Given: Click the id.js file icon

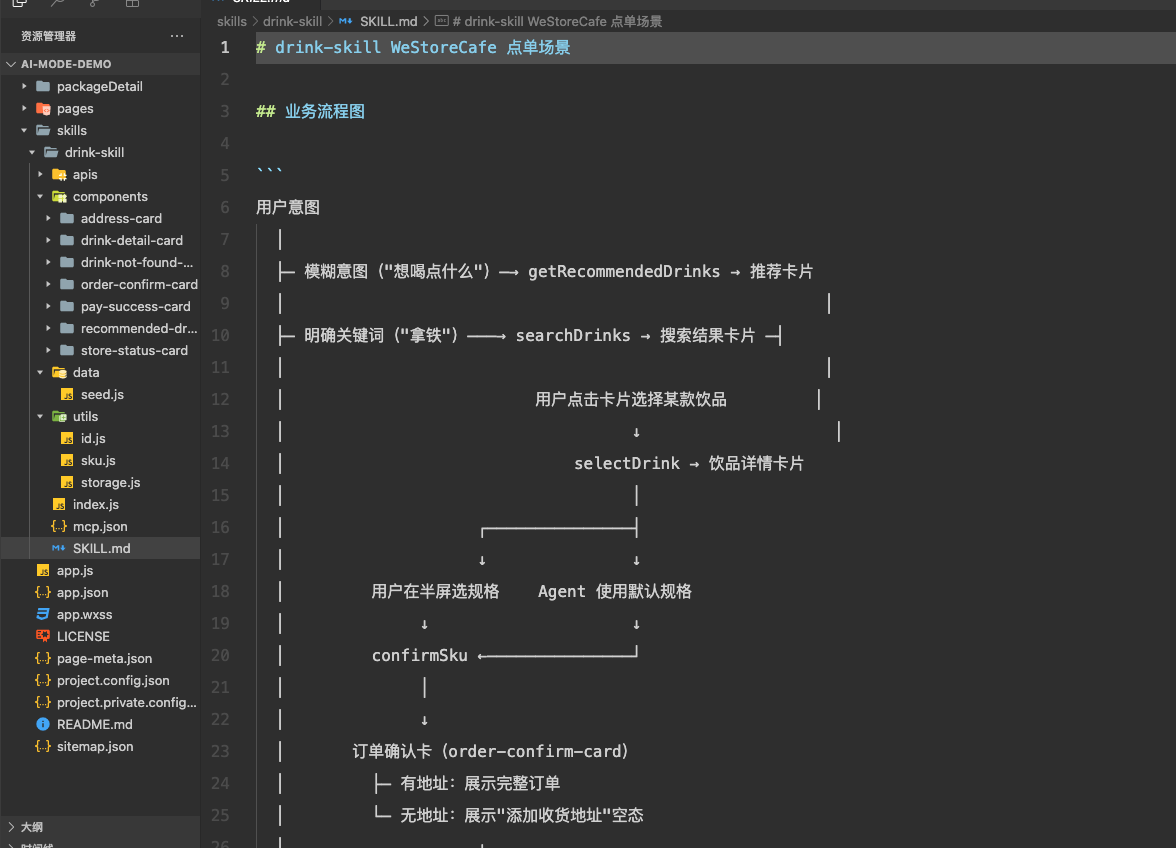Looking at the screenshot, I should 67,438.
